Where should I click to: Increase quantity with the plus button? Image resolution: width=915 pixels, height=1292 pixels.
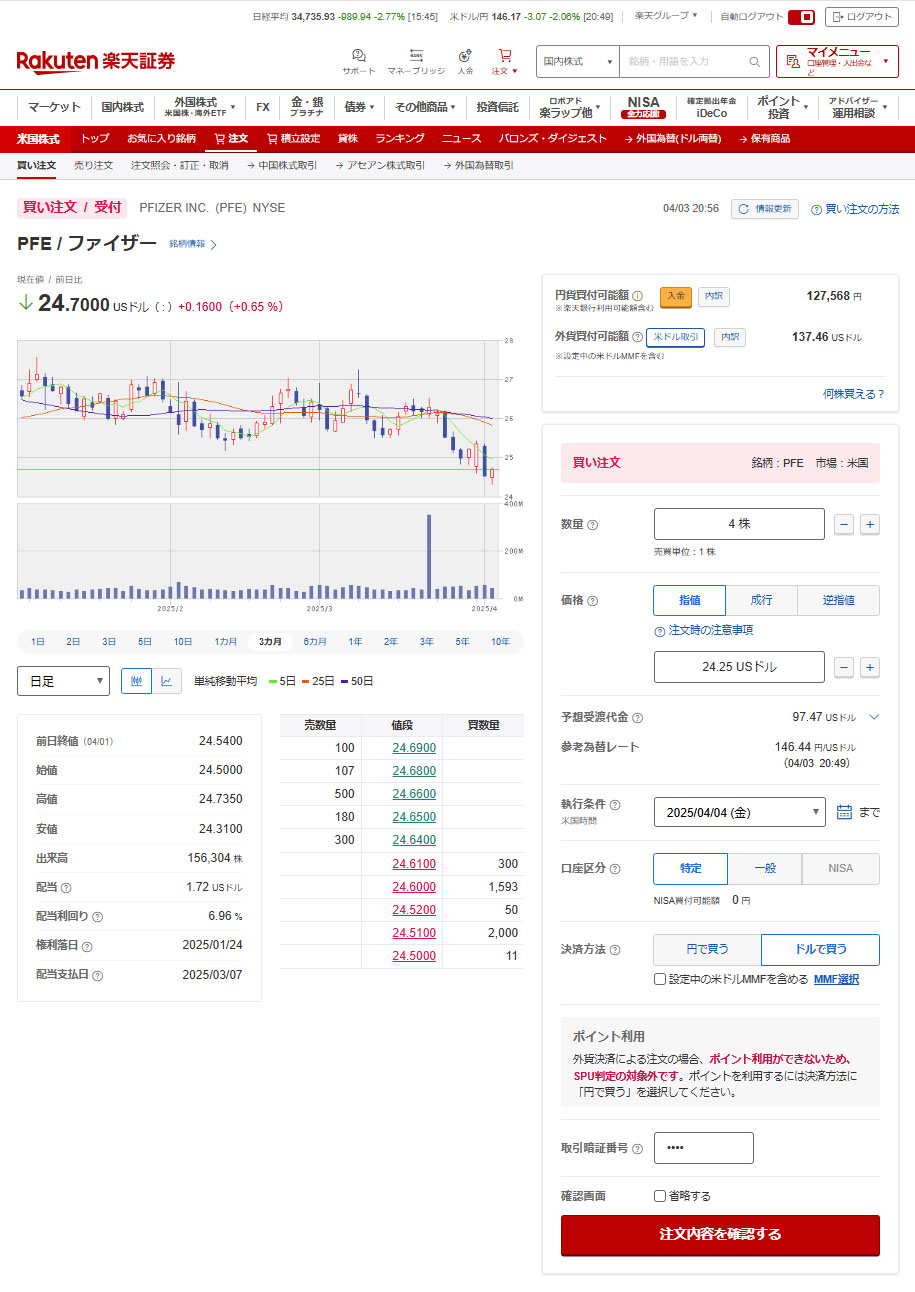point(870,524)
